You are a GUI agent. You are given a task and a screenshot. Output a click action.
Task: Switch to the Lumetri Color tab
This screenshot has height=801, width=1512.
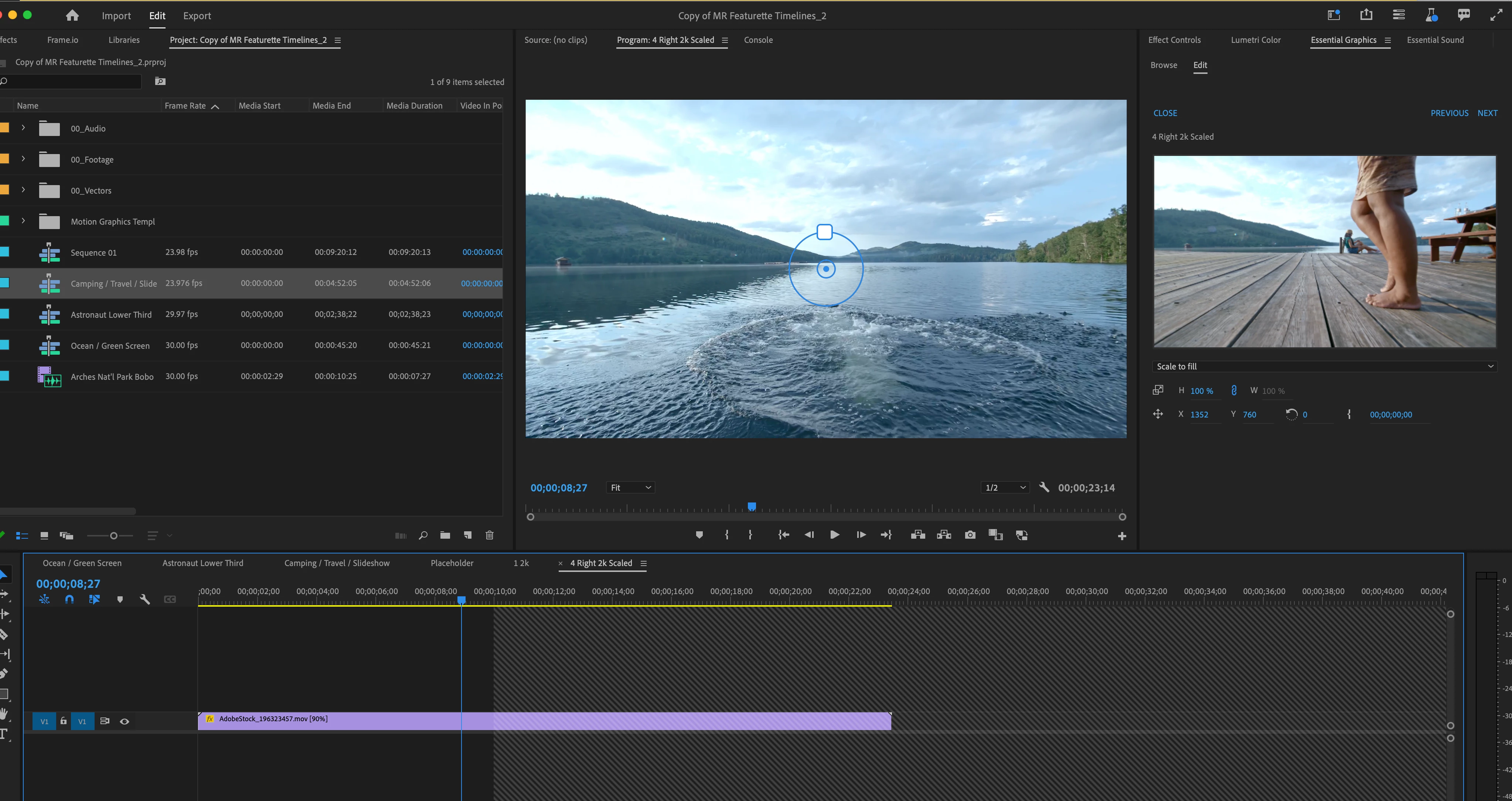point(1256,40)
